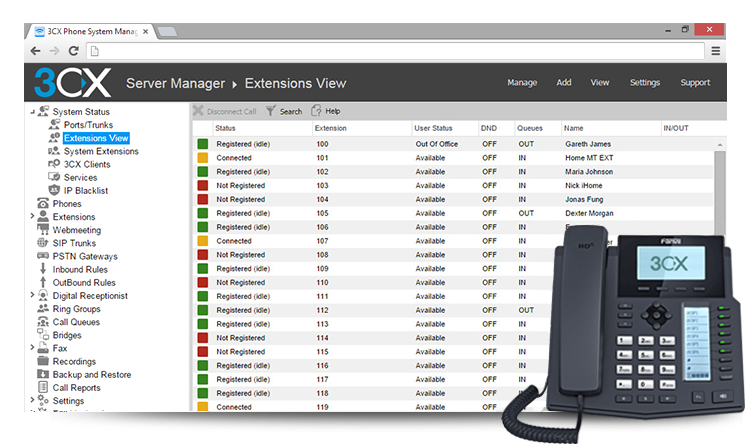Screen dimensions: 747x447
Task: Click the Call Queues icon
Action: click(43, 322)
